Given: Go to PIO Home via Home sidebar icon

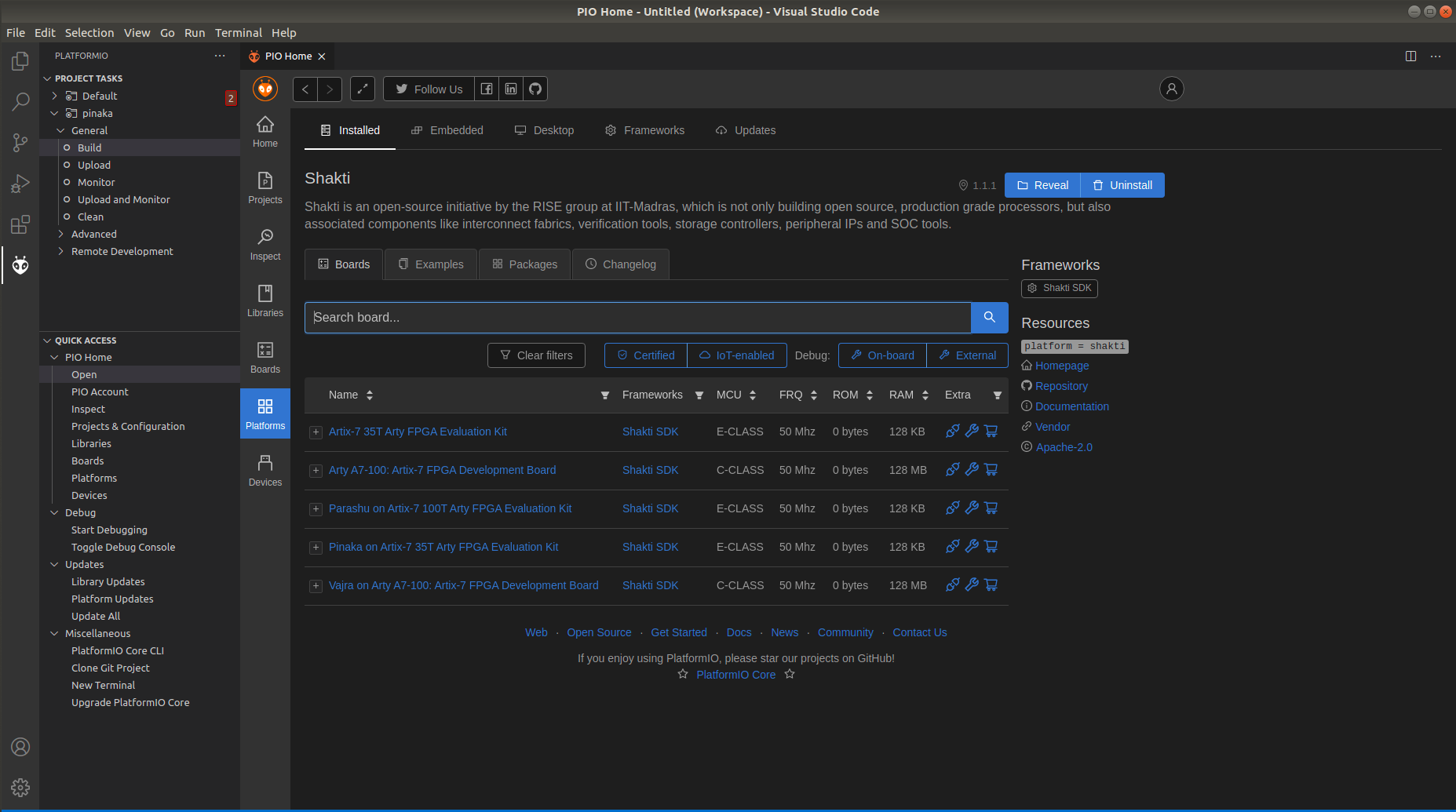Looking at the screenshot, I should (x=265, y=132).
